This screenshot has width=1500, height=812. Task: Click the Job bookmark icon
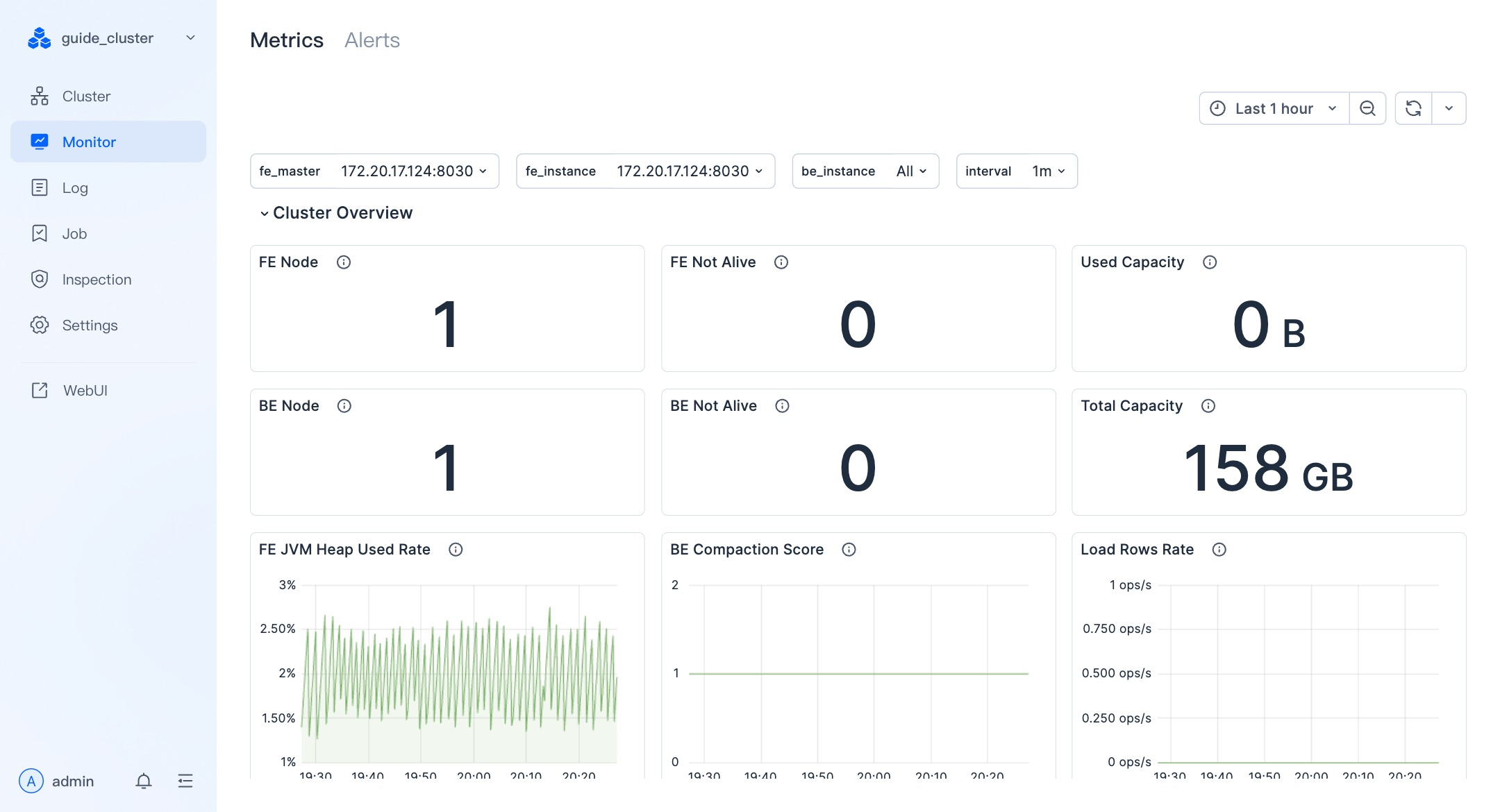coord(40,233)
